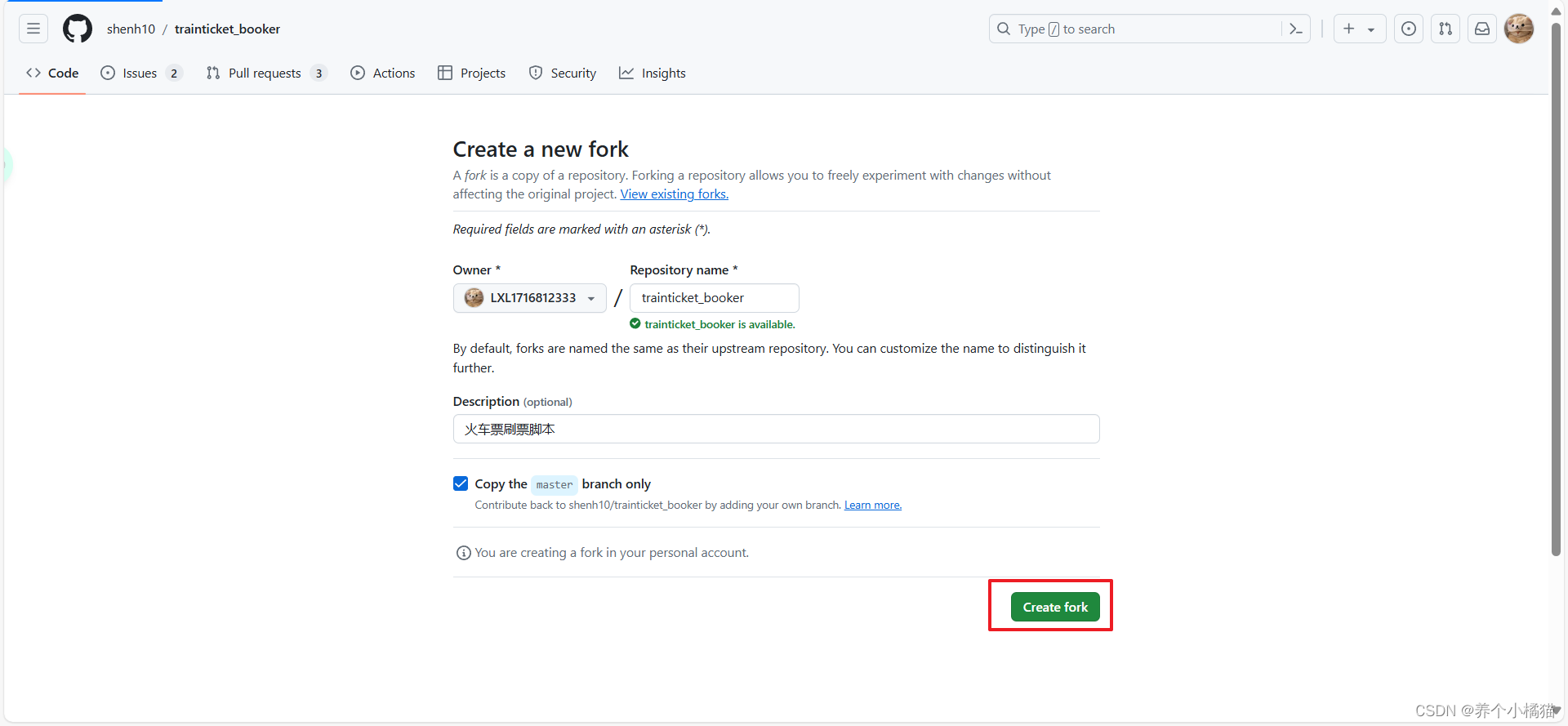The width and height of the screenshot is (1568, 726).
Task: Open the Insights tab
Action: (x=653, y=73)
